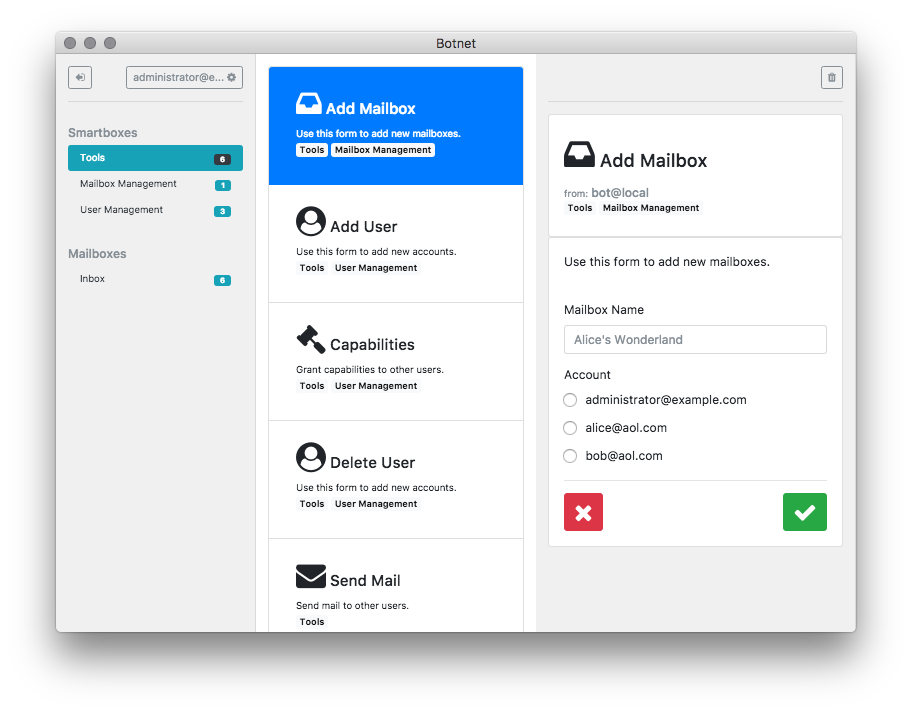Click the inbox icon in detail header
Viewport: 912px width, 712px height.
pos(579,155)
